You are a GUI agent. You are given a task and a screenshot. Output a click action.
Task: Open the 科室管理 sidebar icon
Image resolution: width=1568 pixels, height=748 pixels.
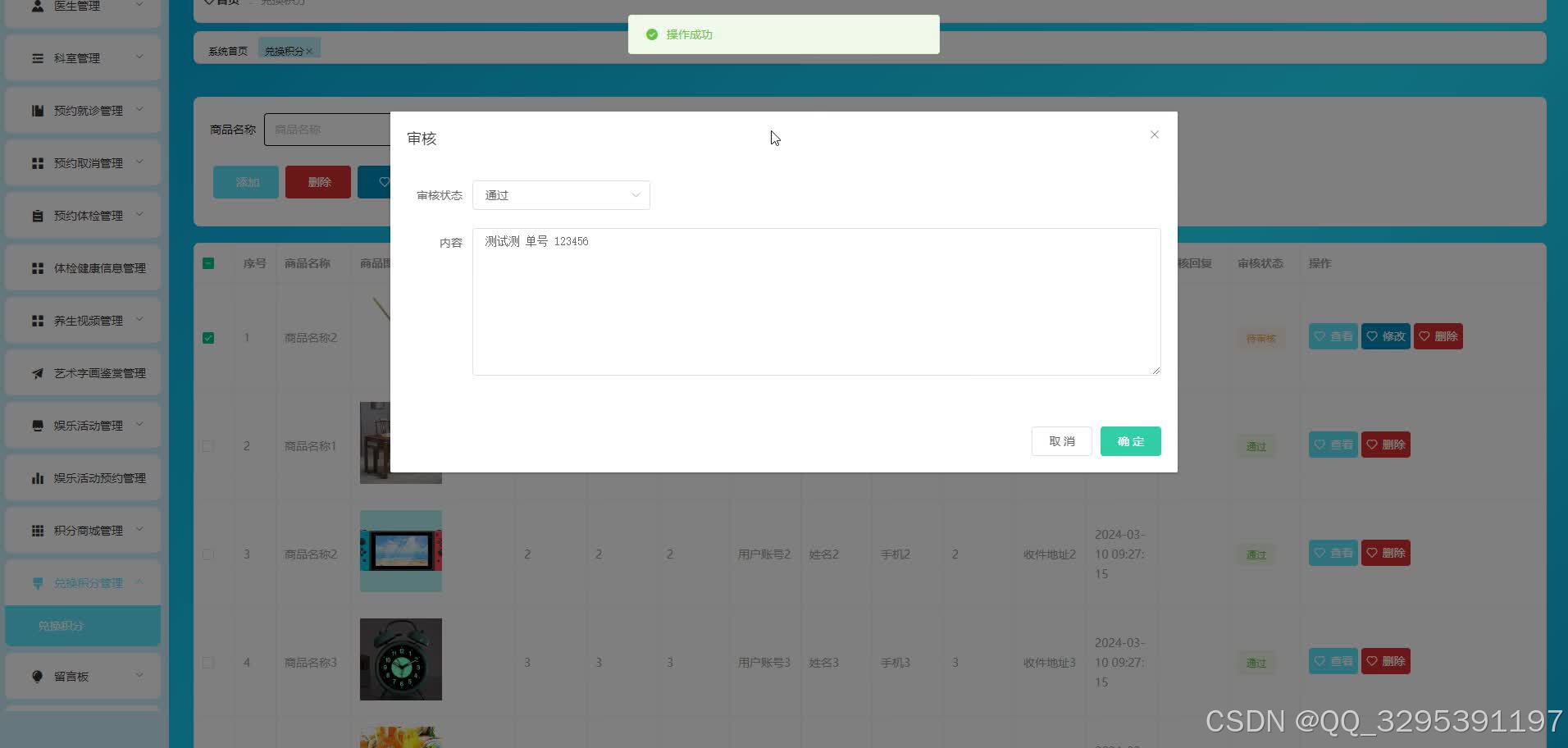point(38,58)
